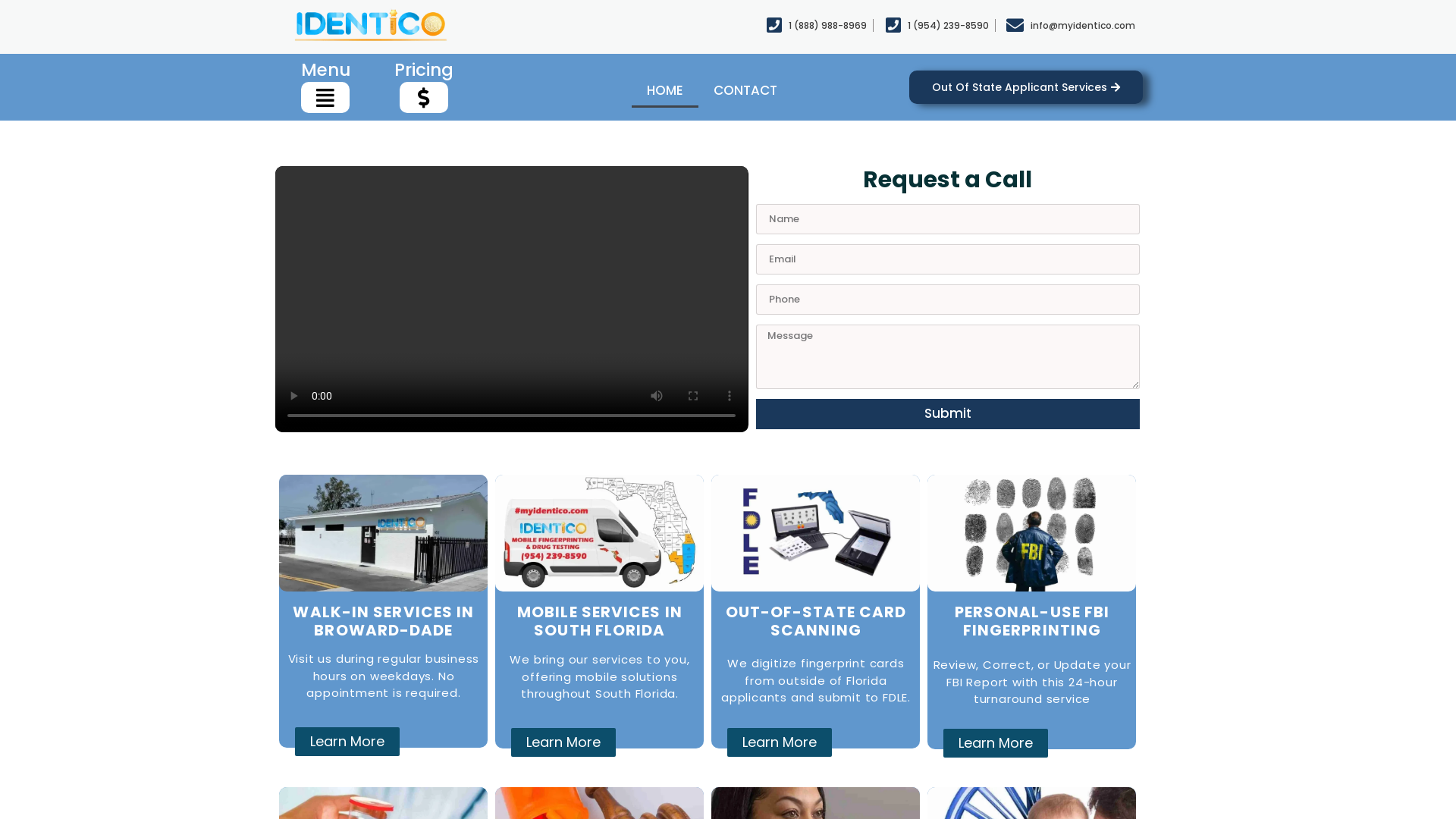Open the Menu hamburger icon

coord(325,98)
